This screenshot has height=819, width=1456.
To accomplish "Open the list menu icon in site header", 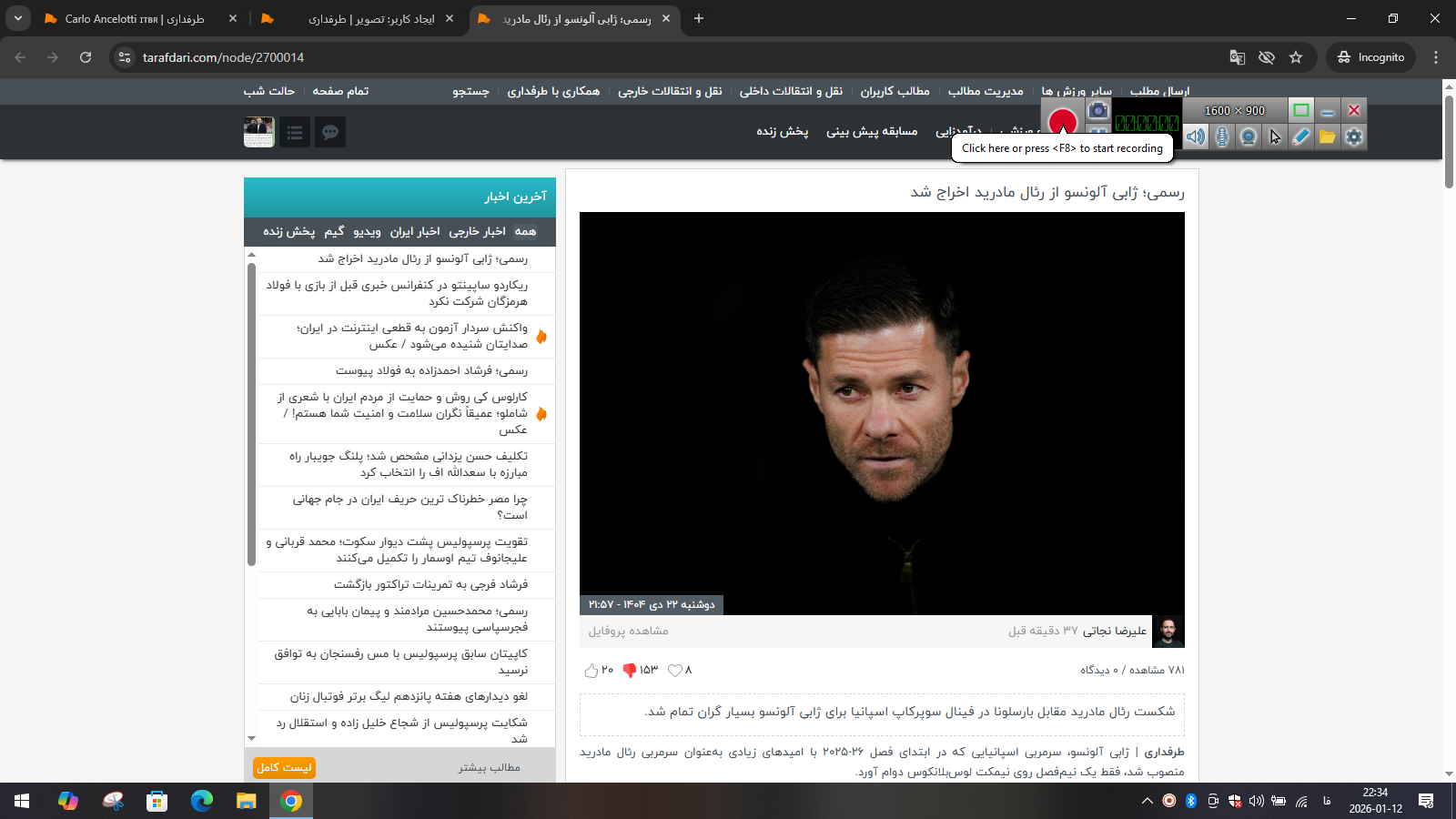I will [x=295, y=133].
